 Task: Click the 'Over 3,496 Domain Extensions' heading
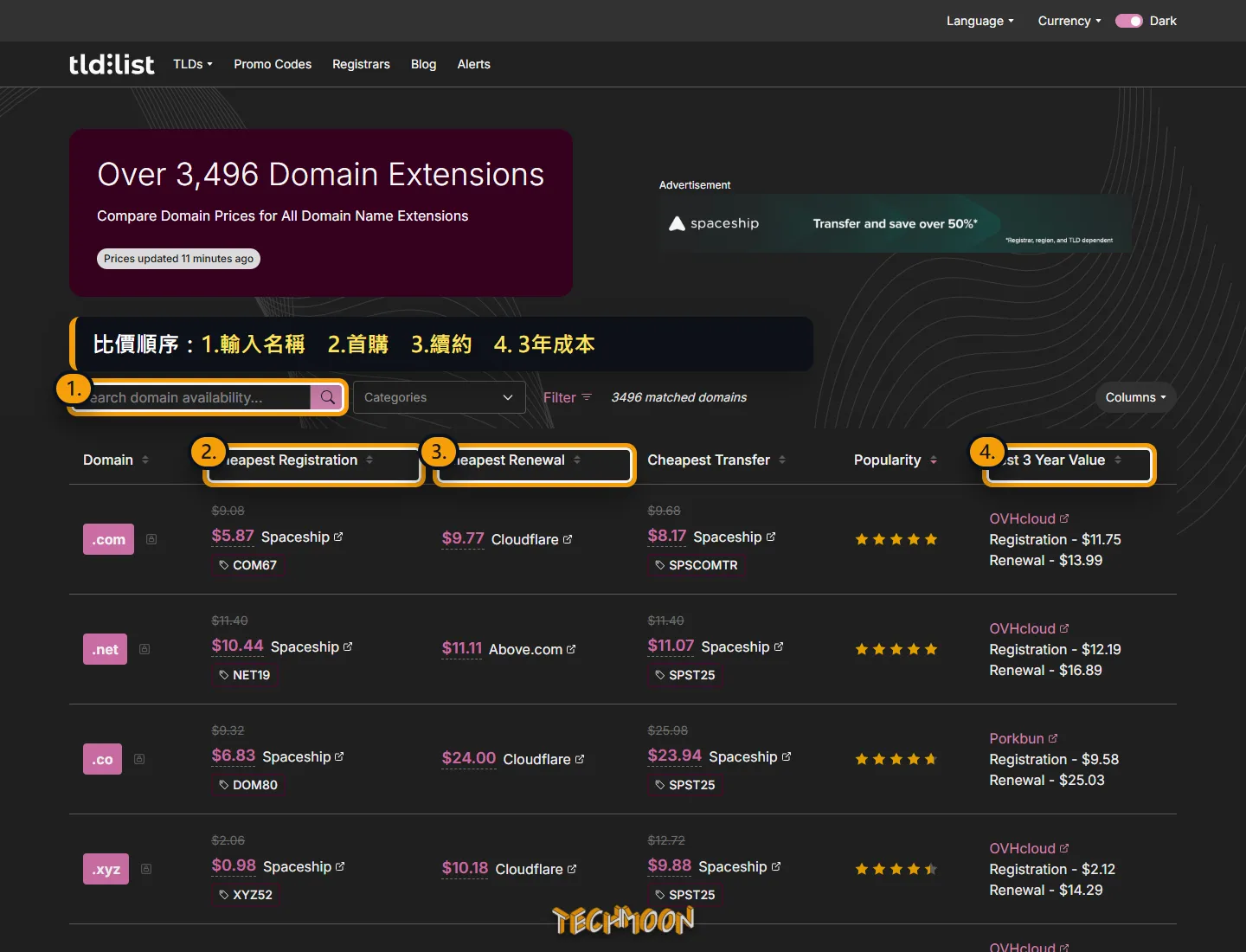coord(321,174)
